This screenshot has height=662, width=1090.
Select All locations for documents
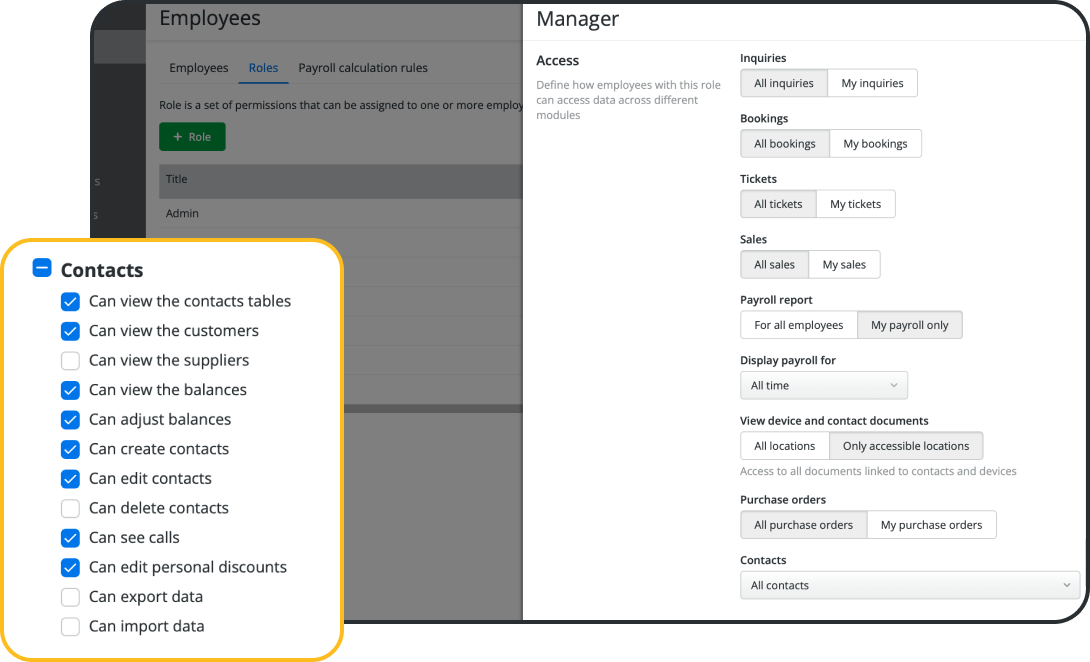[x=785, y=446]
